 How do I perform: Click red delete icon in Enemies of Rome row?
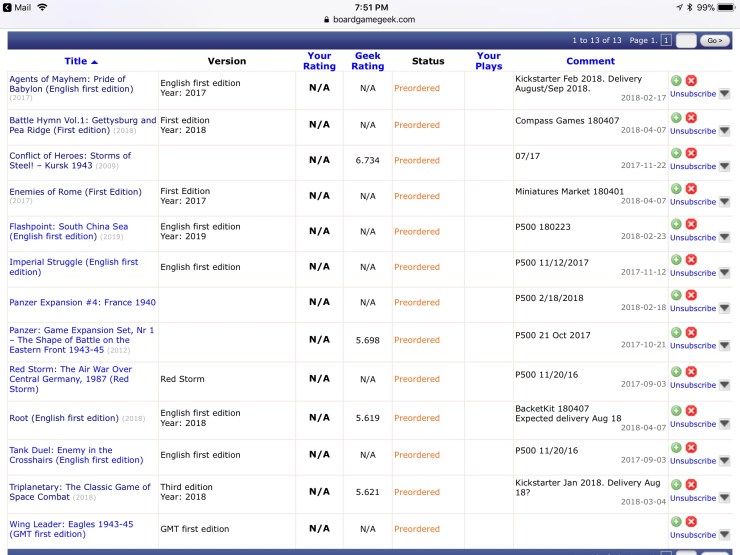click(x=691, y=188)
